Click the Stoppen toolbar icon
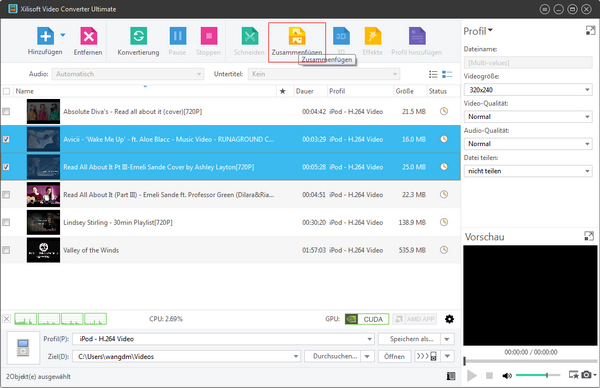The width and height of the screenshot is (600, 388). (209, 36)
